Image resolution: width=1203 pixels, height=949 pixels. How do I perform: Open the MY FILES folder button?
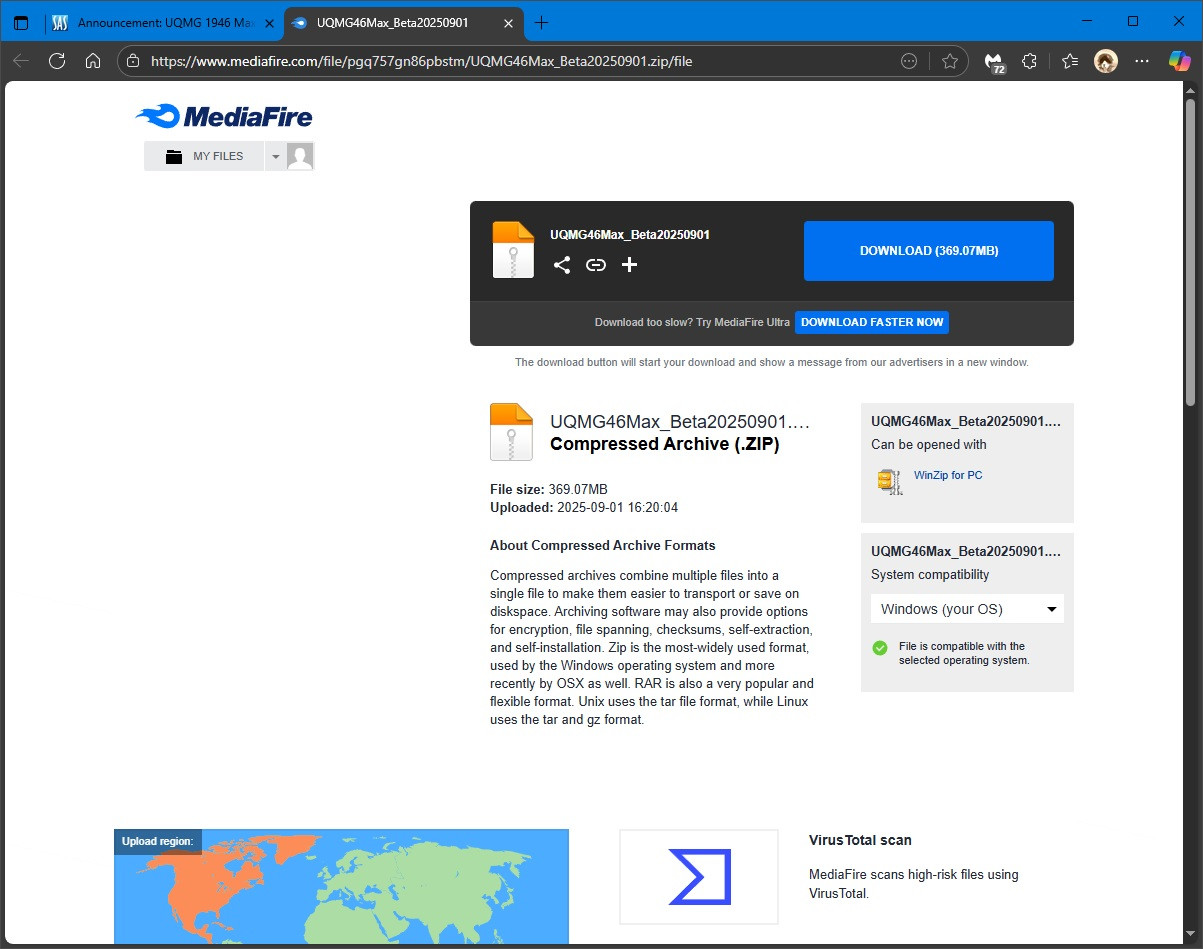(204, 156)
